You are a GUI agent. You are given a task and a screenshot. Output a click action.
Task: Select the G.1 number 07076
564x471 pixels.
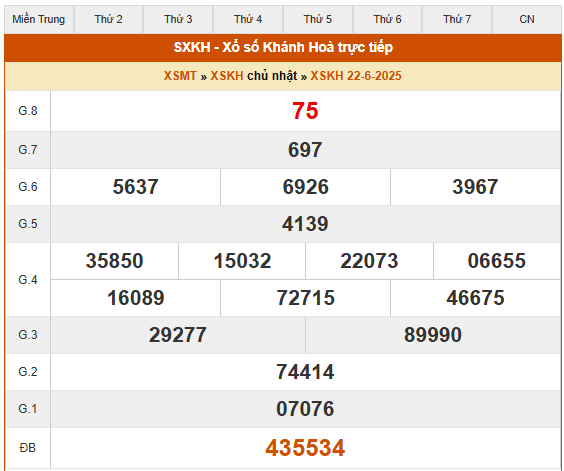pyautogui.click(x=305, y=409)
